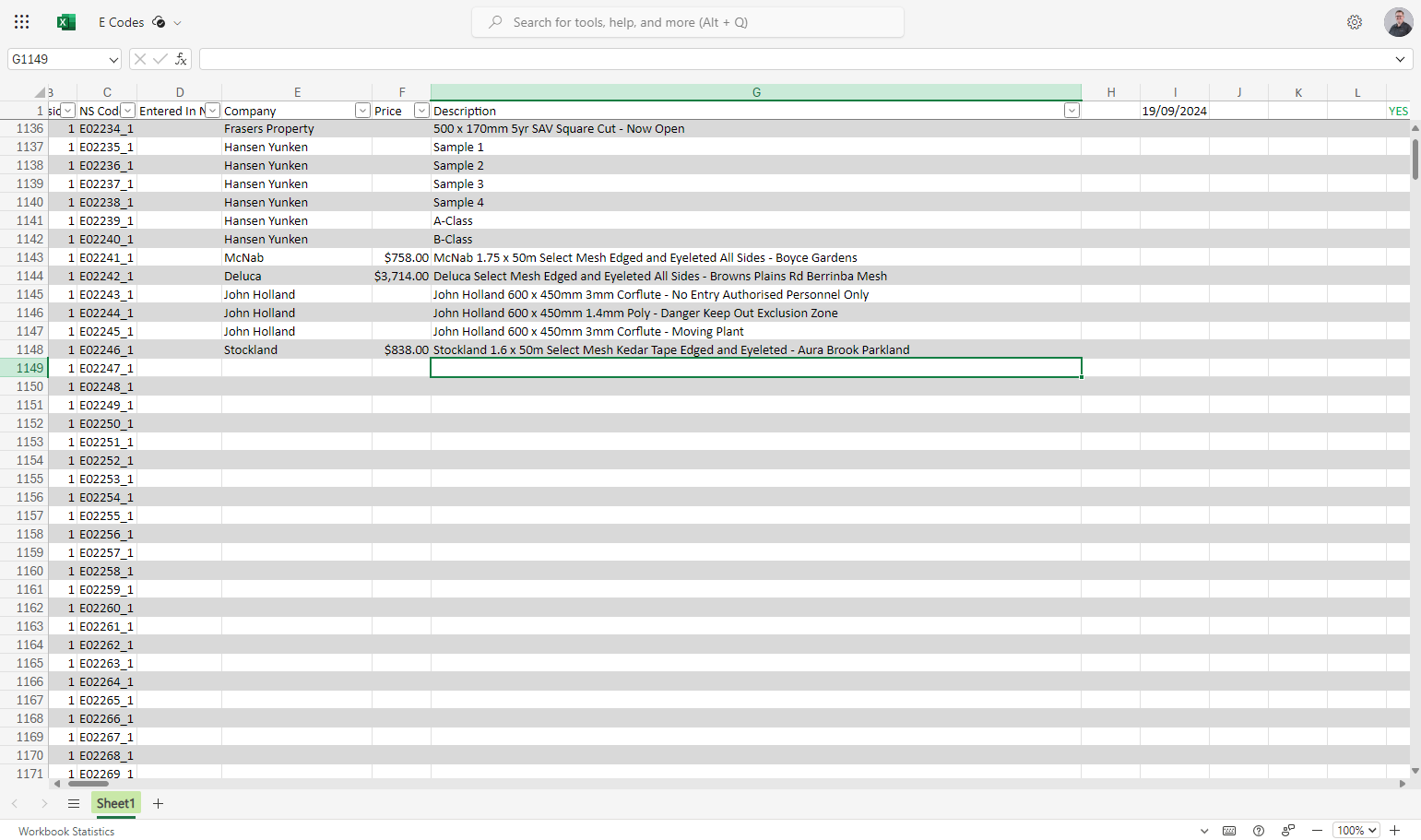Select column G header

[756, 92]
